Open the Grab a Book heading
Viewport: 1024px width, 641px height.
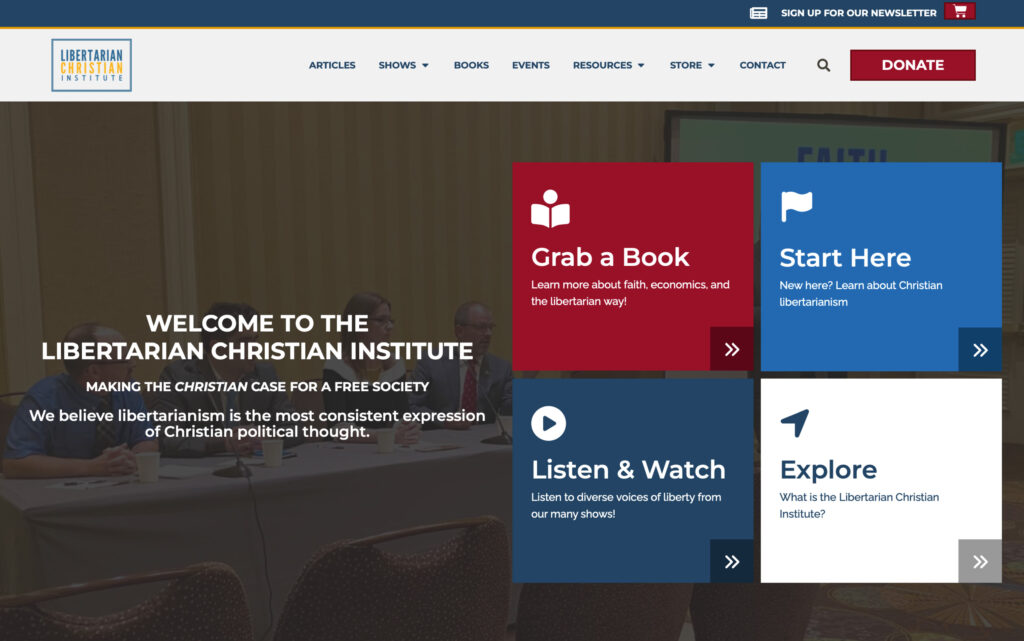coord(610,257)
